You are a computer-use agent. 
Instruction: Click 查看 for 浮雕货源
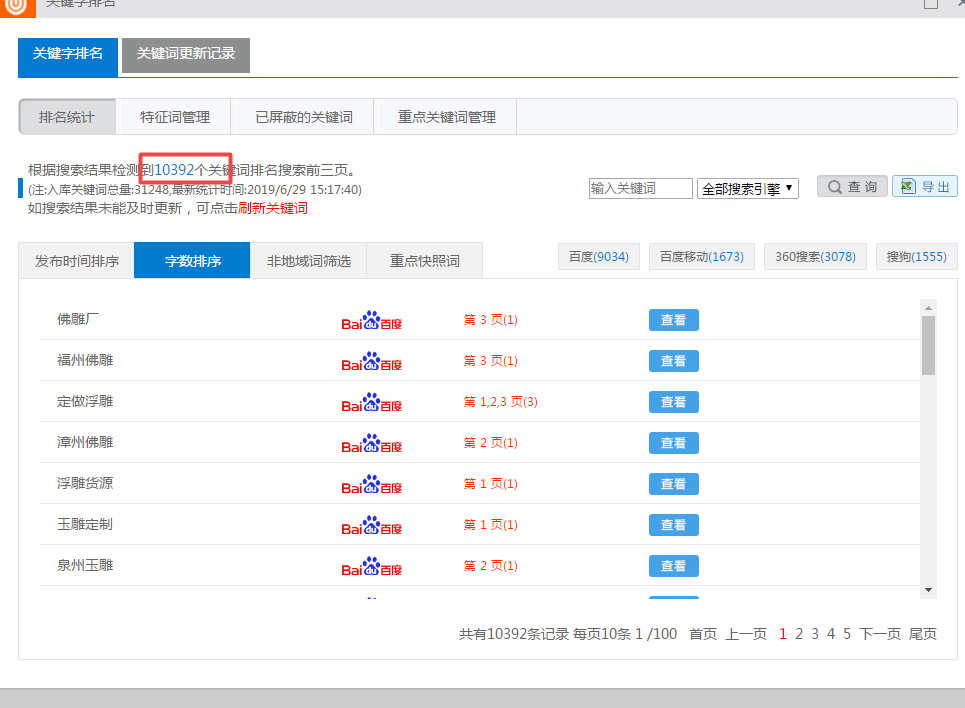pyautogui.click(x=674, y=484)
